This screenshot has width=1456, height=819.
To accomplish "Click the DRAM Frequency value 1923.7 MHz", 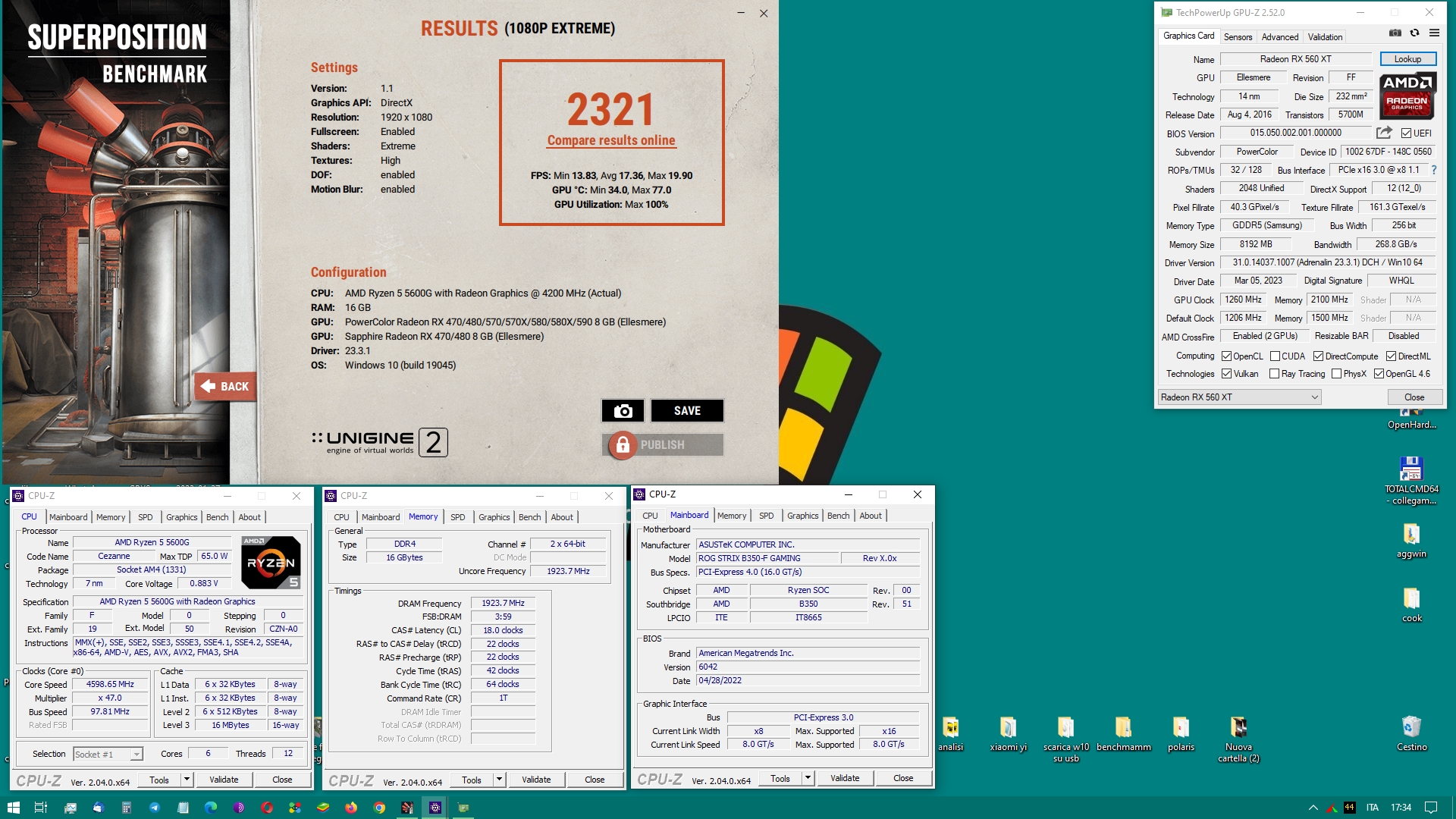I will click(x=503, y=604).
